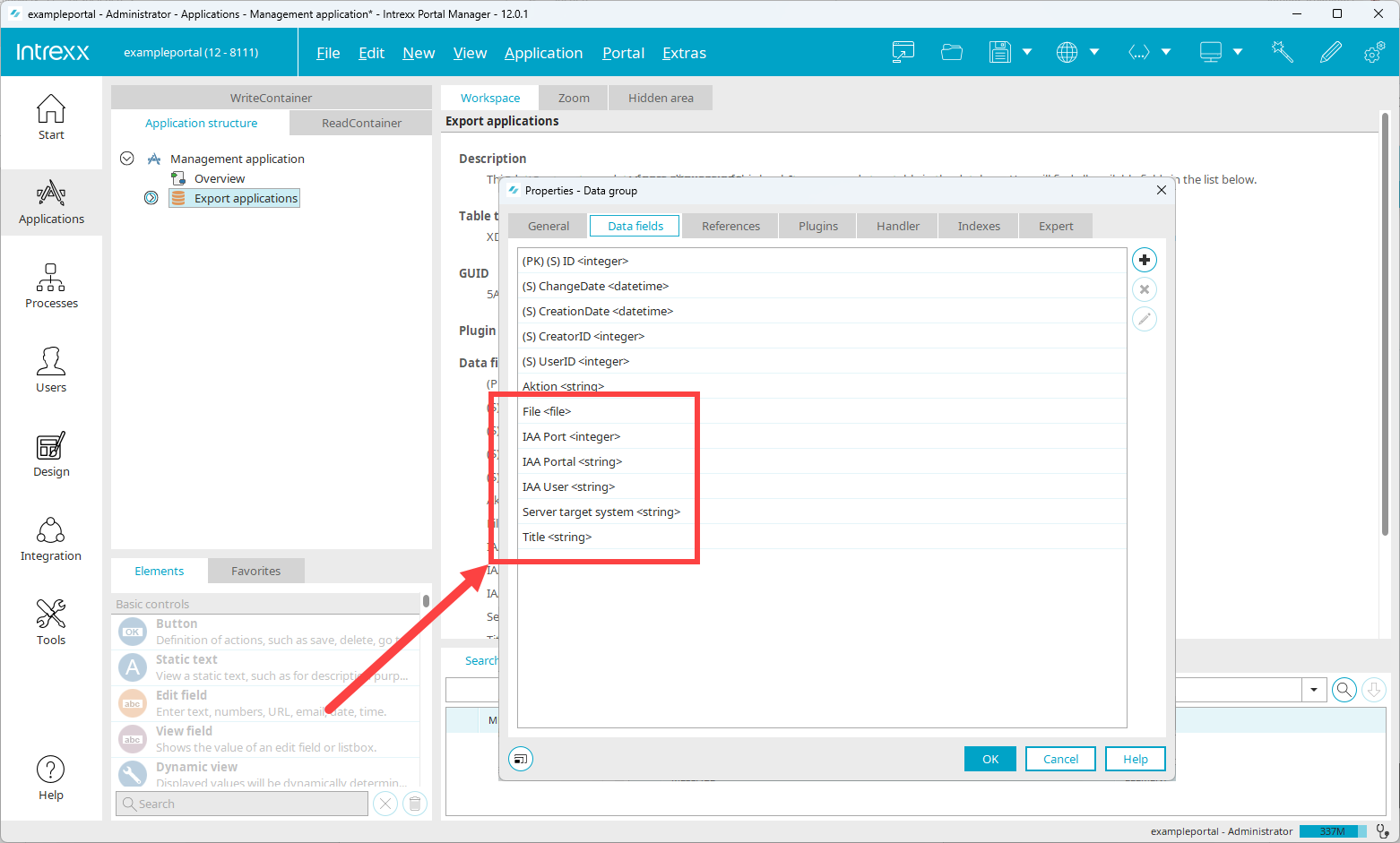Click the icon at dialog's bottom-left corner
This screenshot has height=843, width=1400.
tap(521, 759)
